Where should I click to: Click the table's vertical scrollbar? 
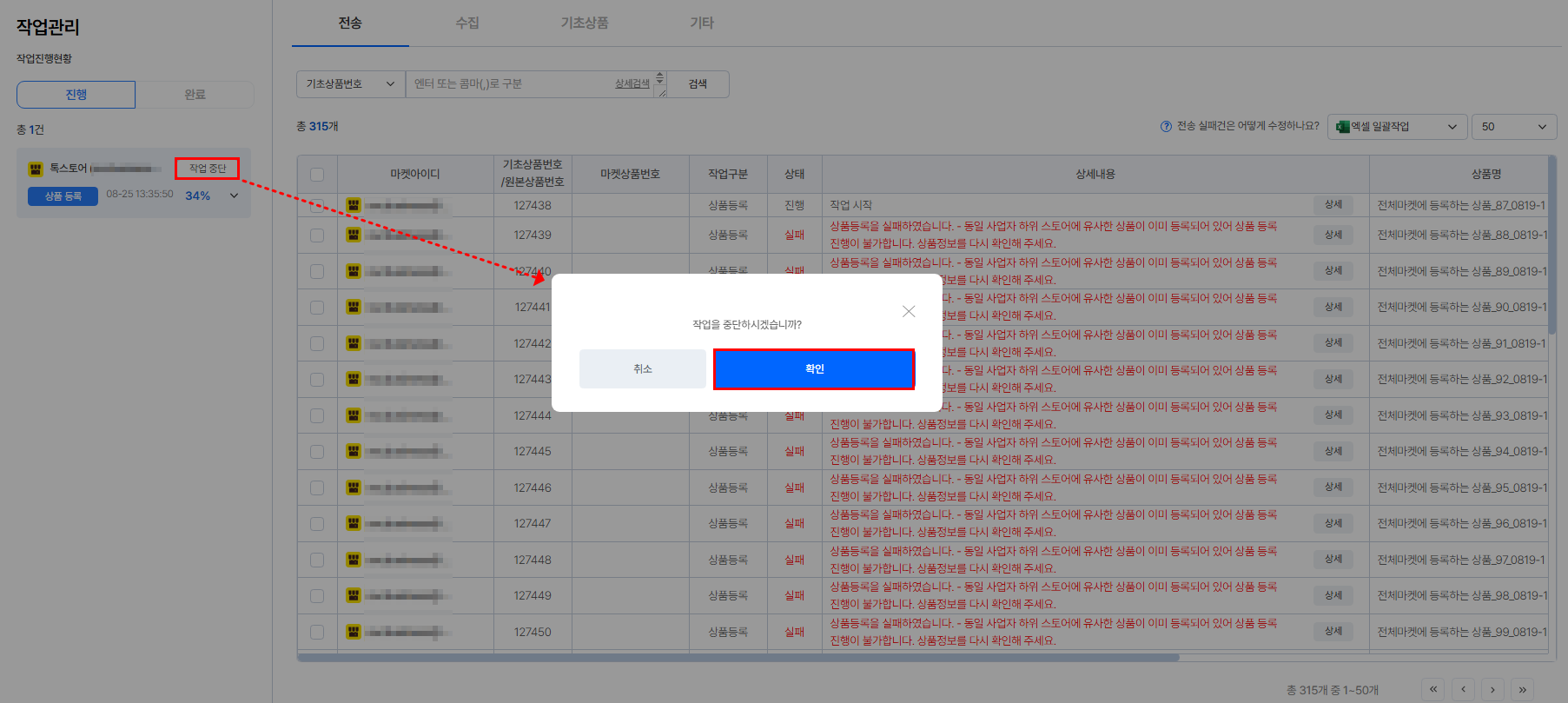(x=1552, y=246)
